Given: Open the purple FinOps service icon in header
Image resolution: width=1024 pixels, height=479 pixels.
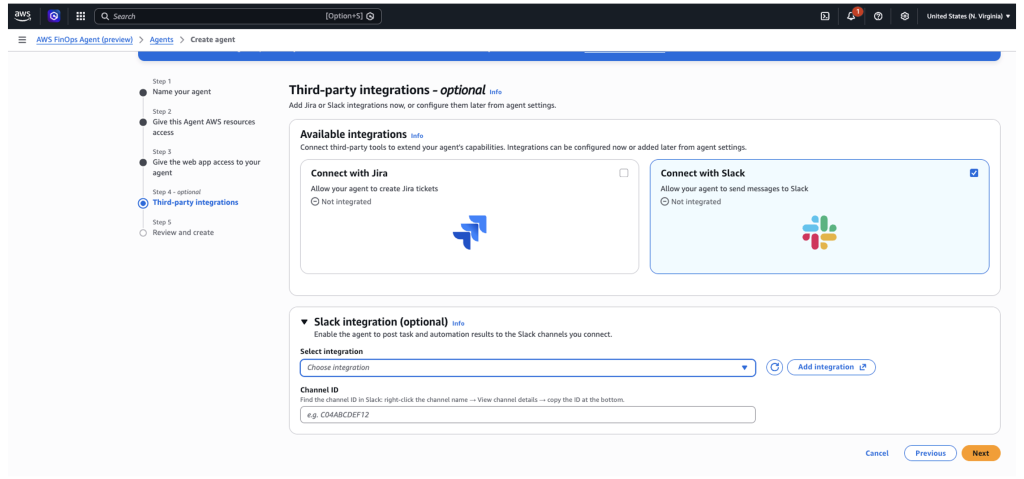Looking at the screenshot, I should click(54, 16).
